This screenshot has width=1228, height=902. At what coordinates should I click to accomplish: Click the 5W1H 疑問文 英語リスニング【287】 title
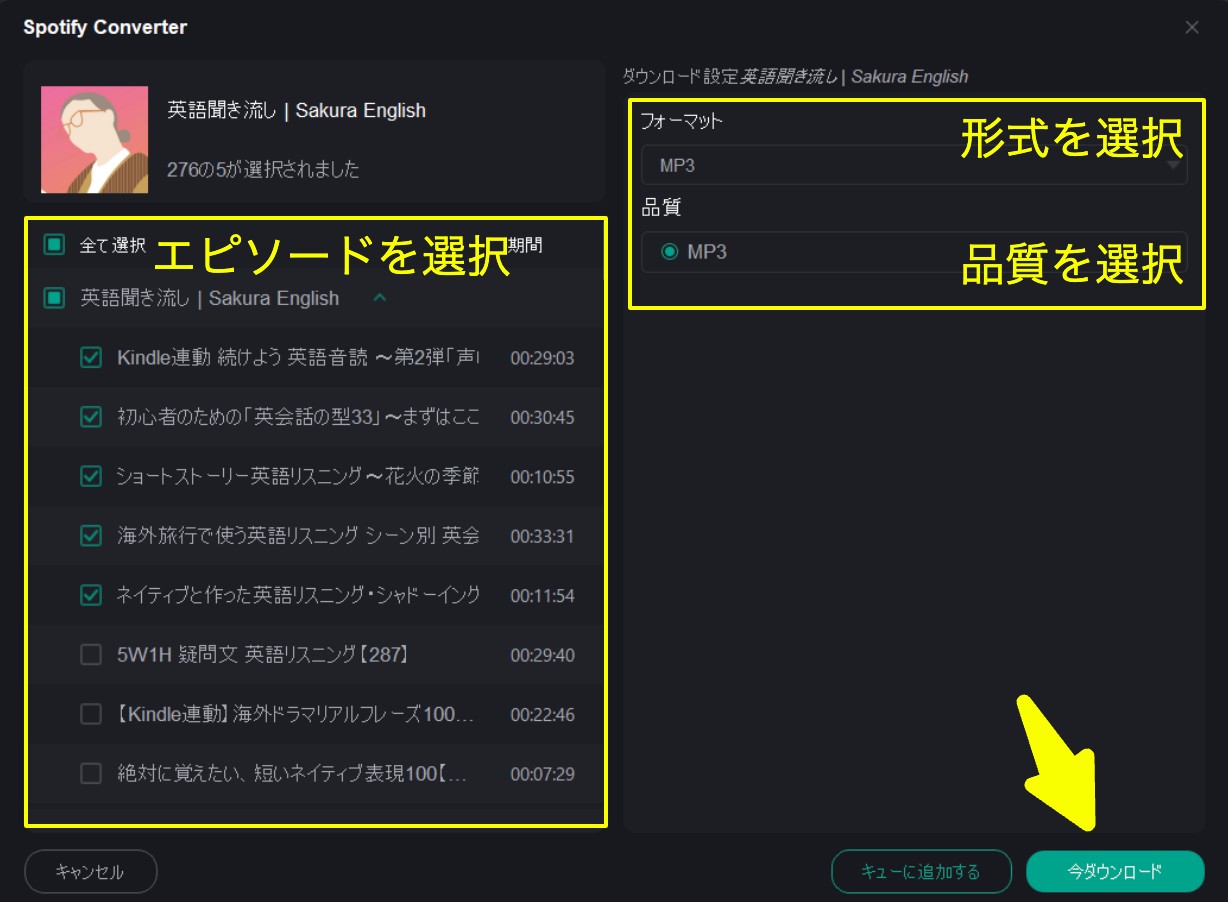click(x=263, y=655)
